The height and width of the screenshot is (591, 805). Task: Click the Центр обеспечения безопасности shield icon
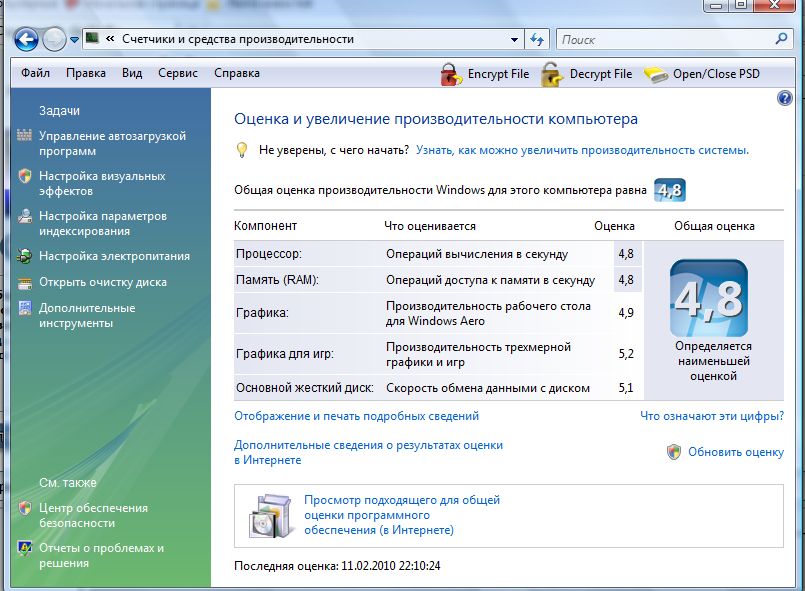coord(25,508)
